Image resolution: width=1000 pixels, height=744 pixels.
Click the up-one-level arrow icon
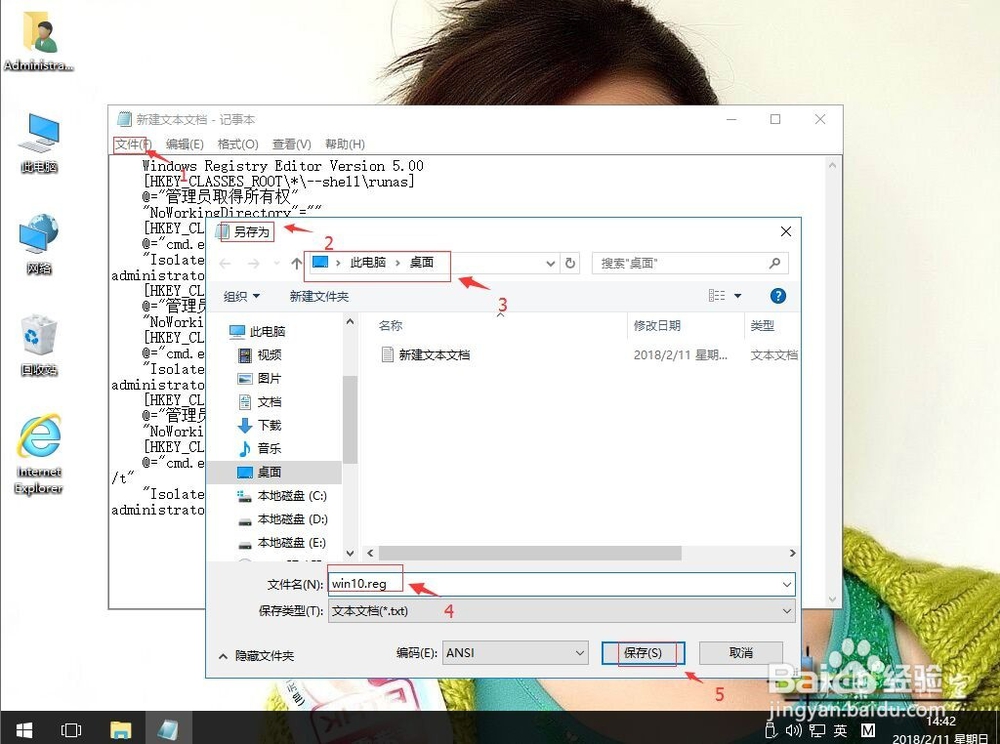(x=296, y=263)
